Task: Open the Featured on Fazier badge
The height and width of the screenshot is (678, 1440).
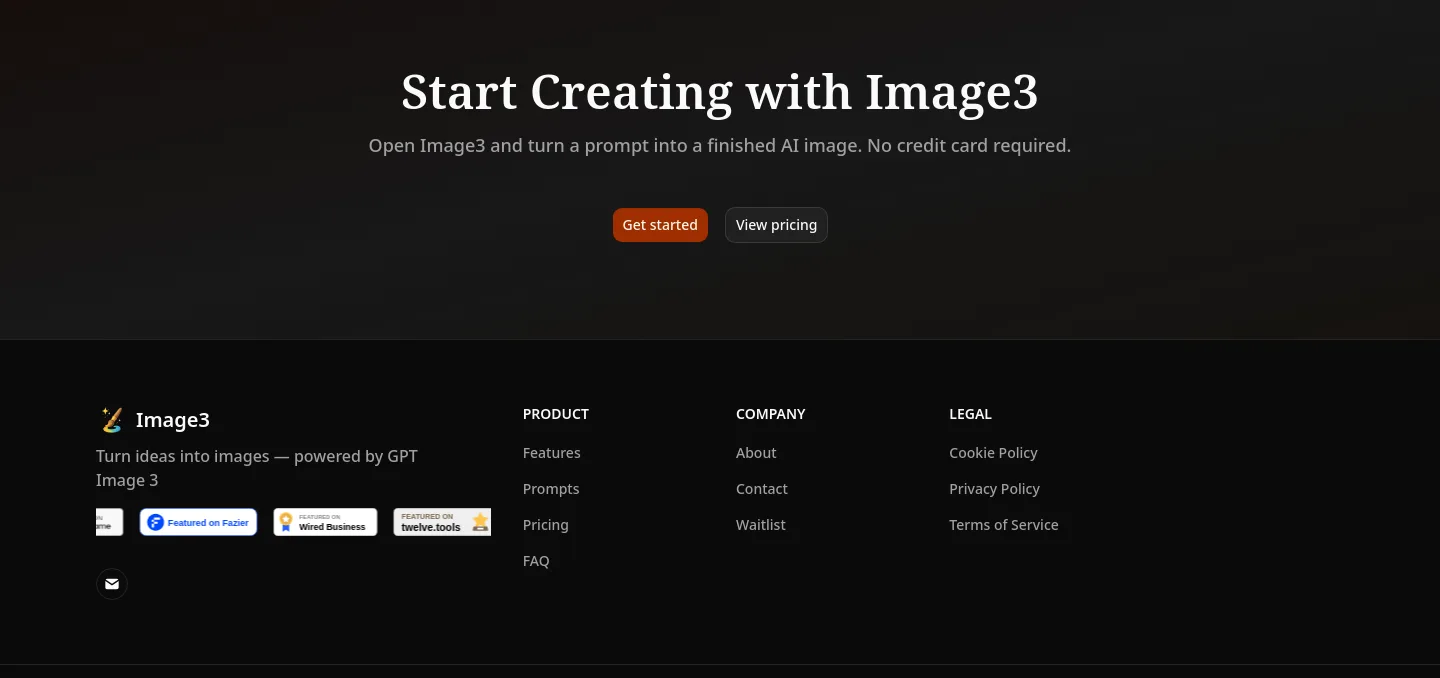Action: click(199, 522)
